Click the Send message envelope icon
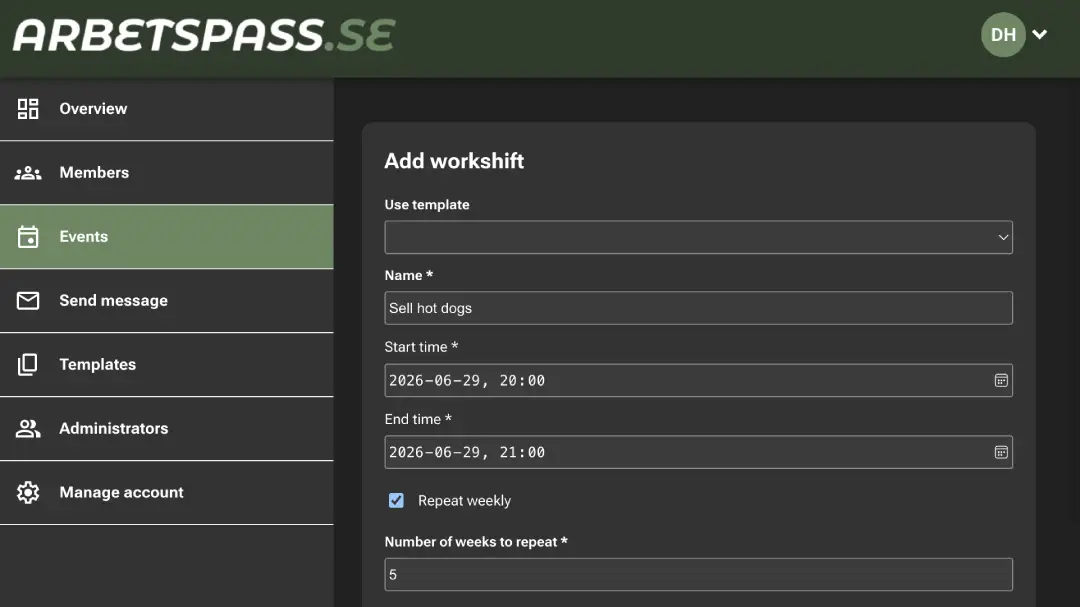Image resolution: width=1080 pixels, height=607 pixels. coord(28,300)
